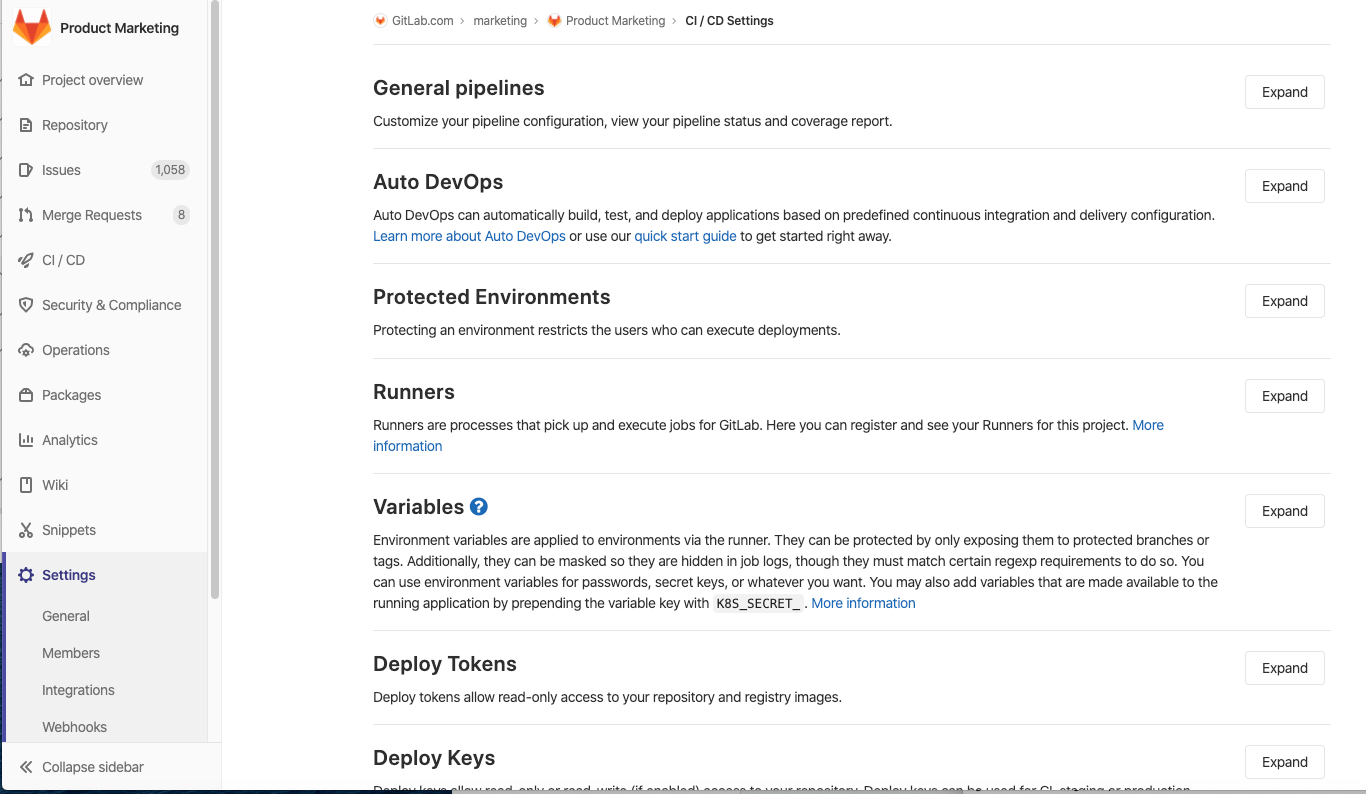
Task: Click the Issues sidebar icon
Action: 23,170
